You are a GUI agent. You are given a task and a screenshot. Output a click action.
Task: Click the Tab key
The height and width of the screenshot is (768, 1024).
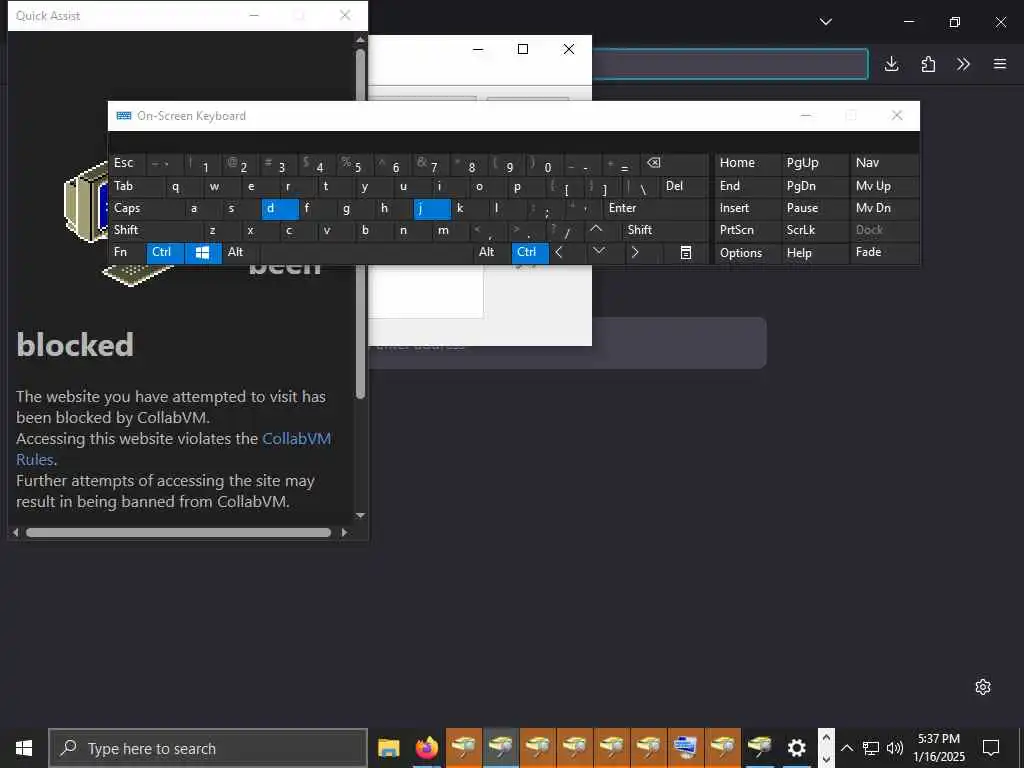(x=137, y=186)
